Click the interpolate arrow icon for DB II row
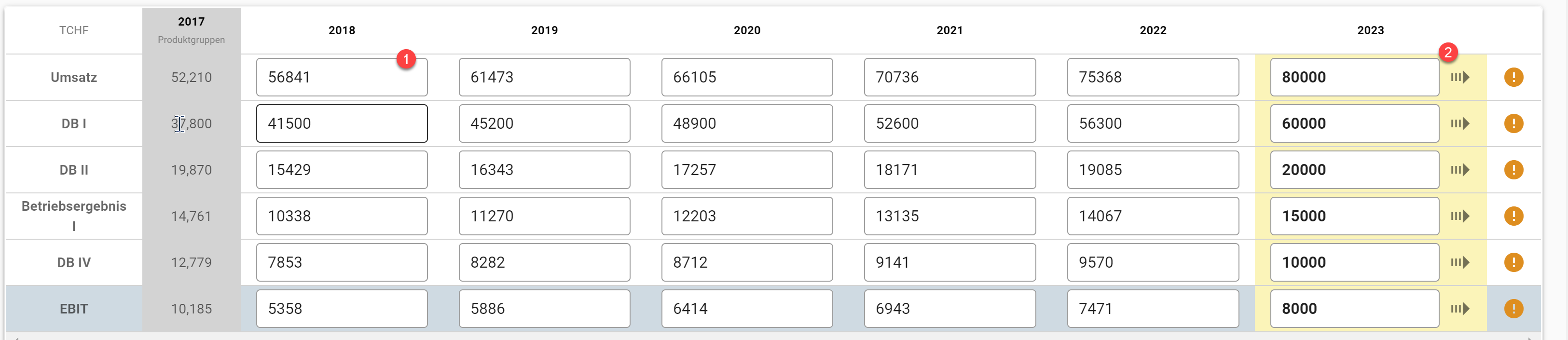1568x340 pixels. point(1459,170)
